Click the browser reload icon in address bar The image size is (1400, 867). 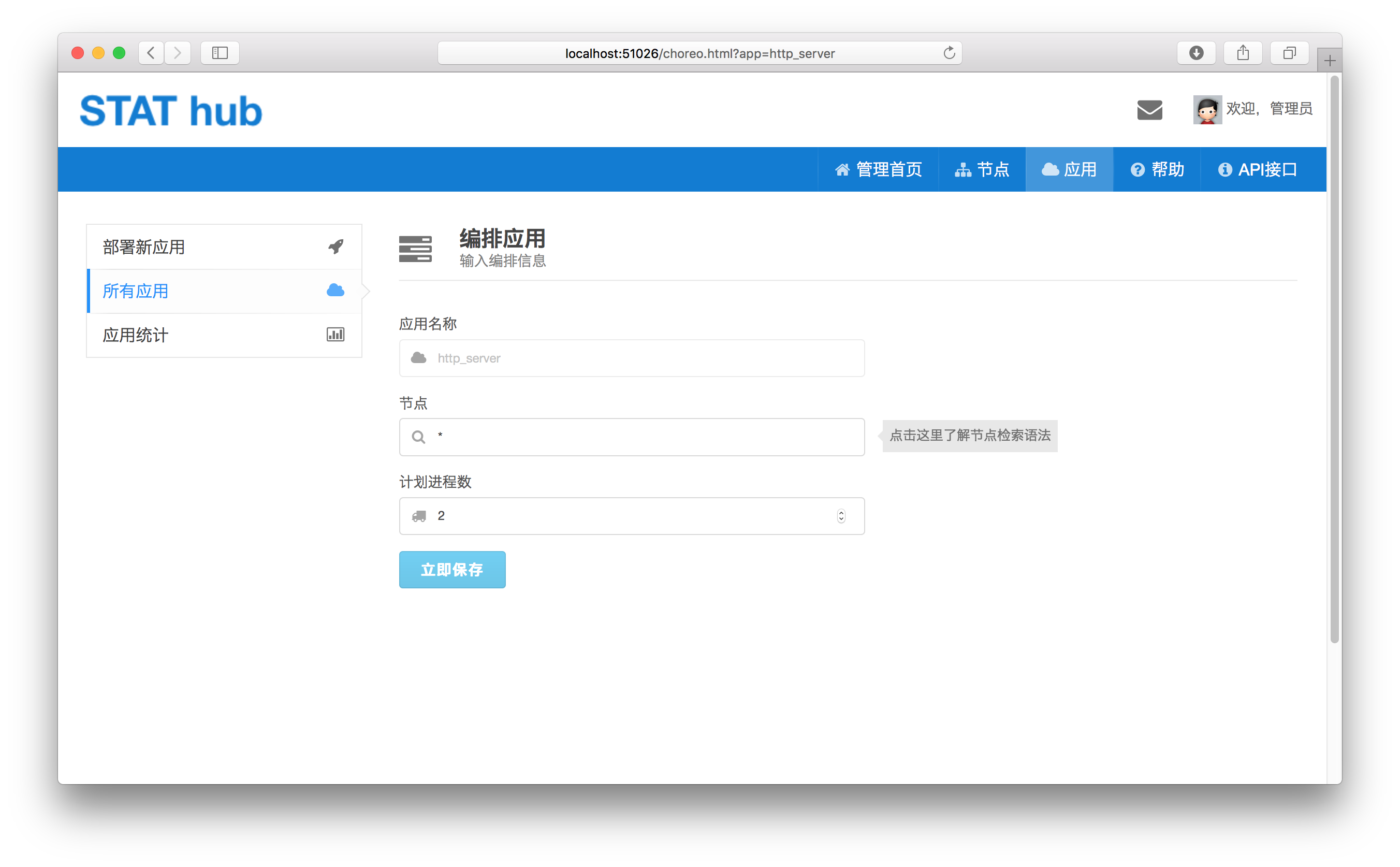click(949, 53)
